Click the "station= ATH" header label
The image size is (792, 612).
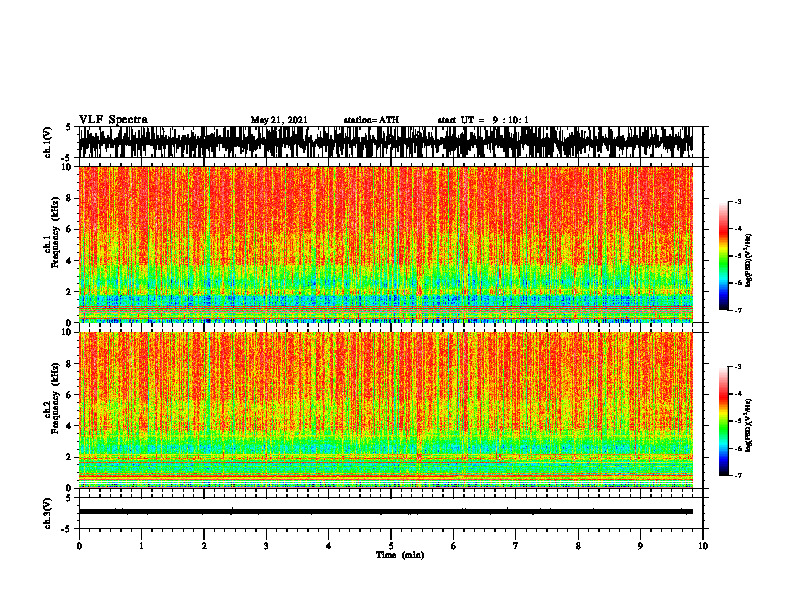coord(371,120)
